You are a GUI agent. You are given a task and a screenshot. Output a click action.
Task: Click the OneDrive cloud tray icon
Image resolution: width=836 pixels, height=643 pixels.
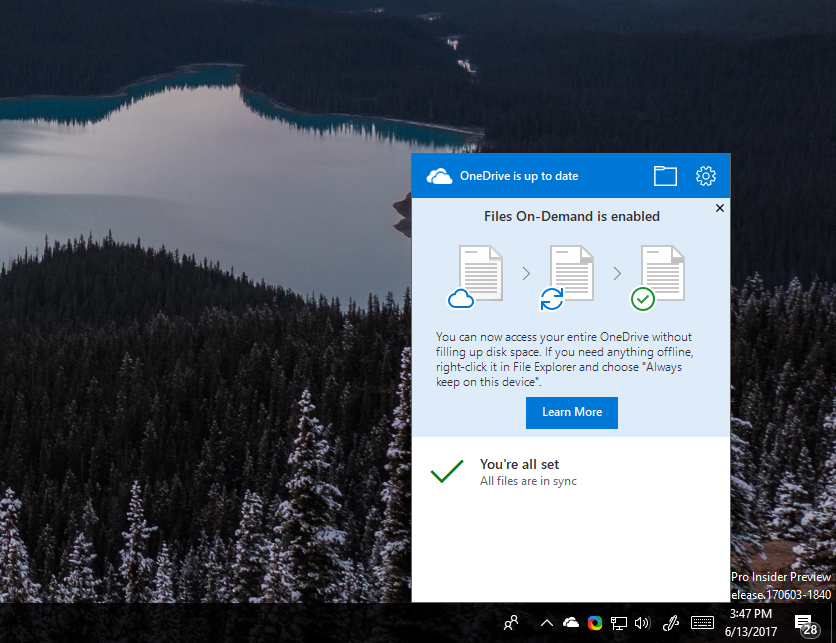pyautogui.click(x=570, y=622)
